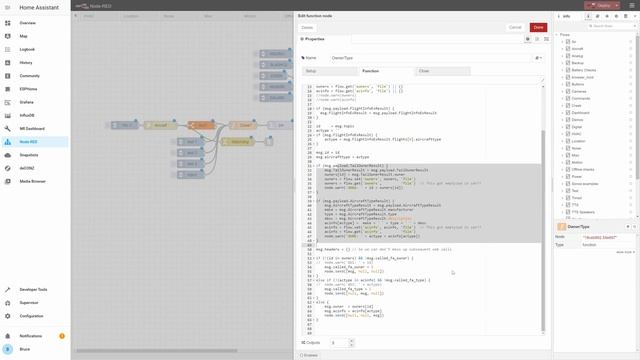The height and width of the screenshot is (360, 640).
Task: Open ESPHome from the sidebar
Action: pos(35,89)
